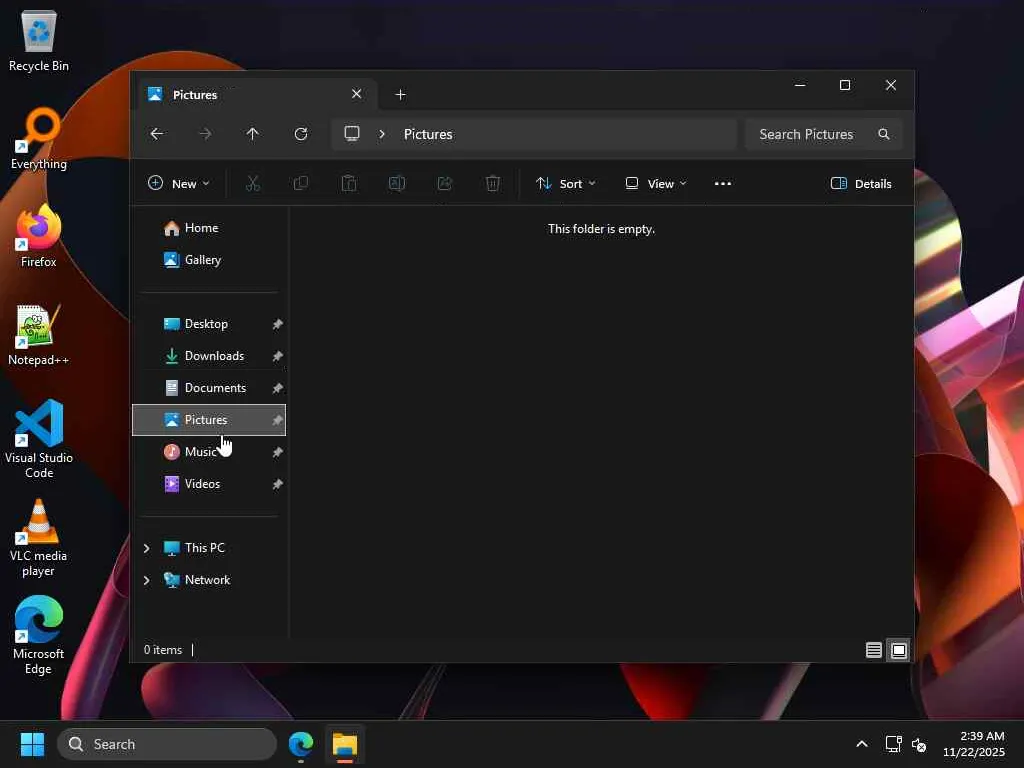Go up one folder level with up arrow
The image size is (1024, 768).
pos(252,134)
